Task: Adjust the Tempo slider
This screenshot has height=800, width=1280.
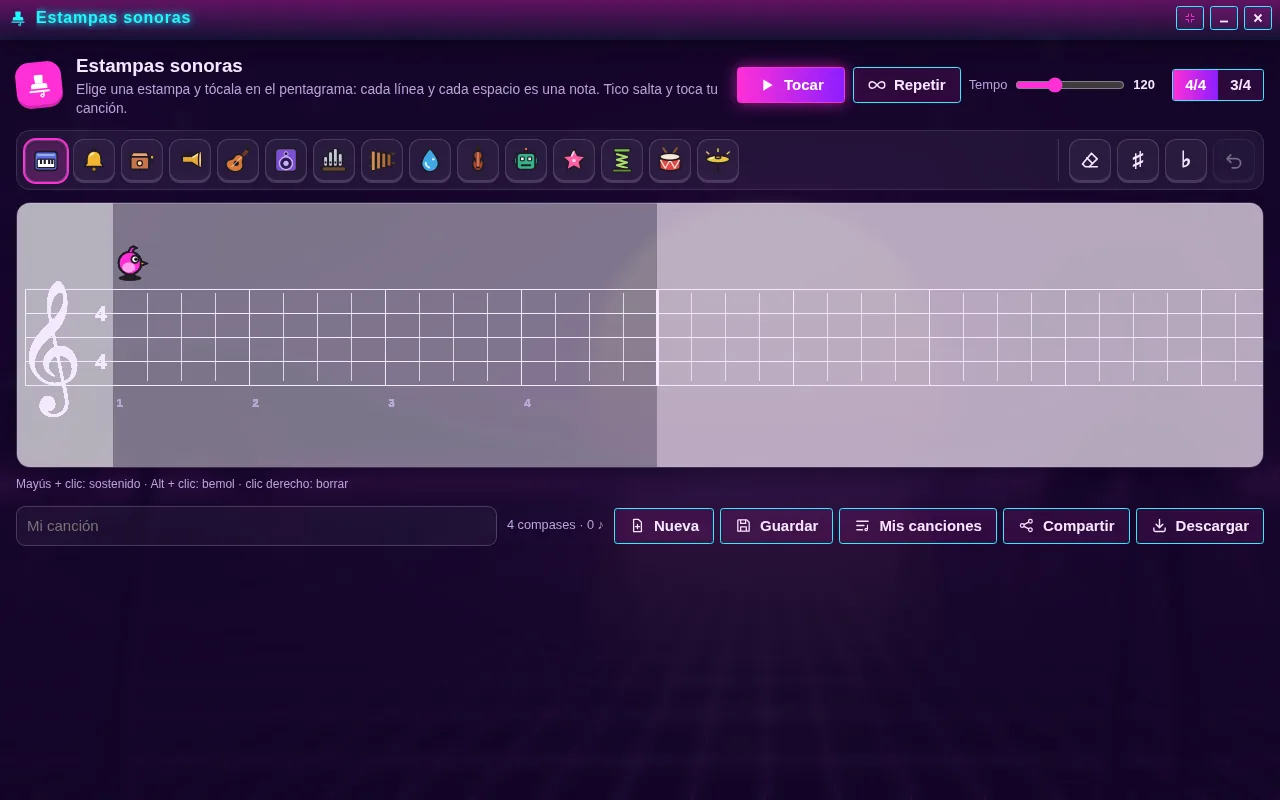Action: 1070,85
